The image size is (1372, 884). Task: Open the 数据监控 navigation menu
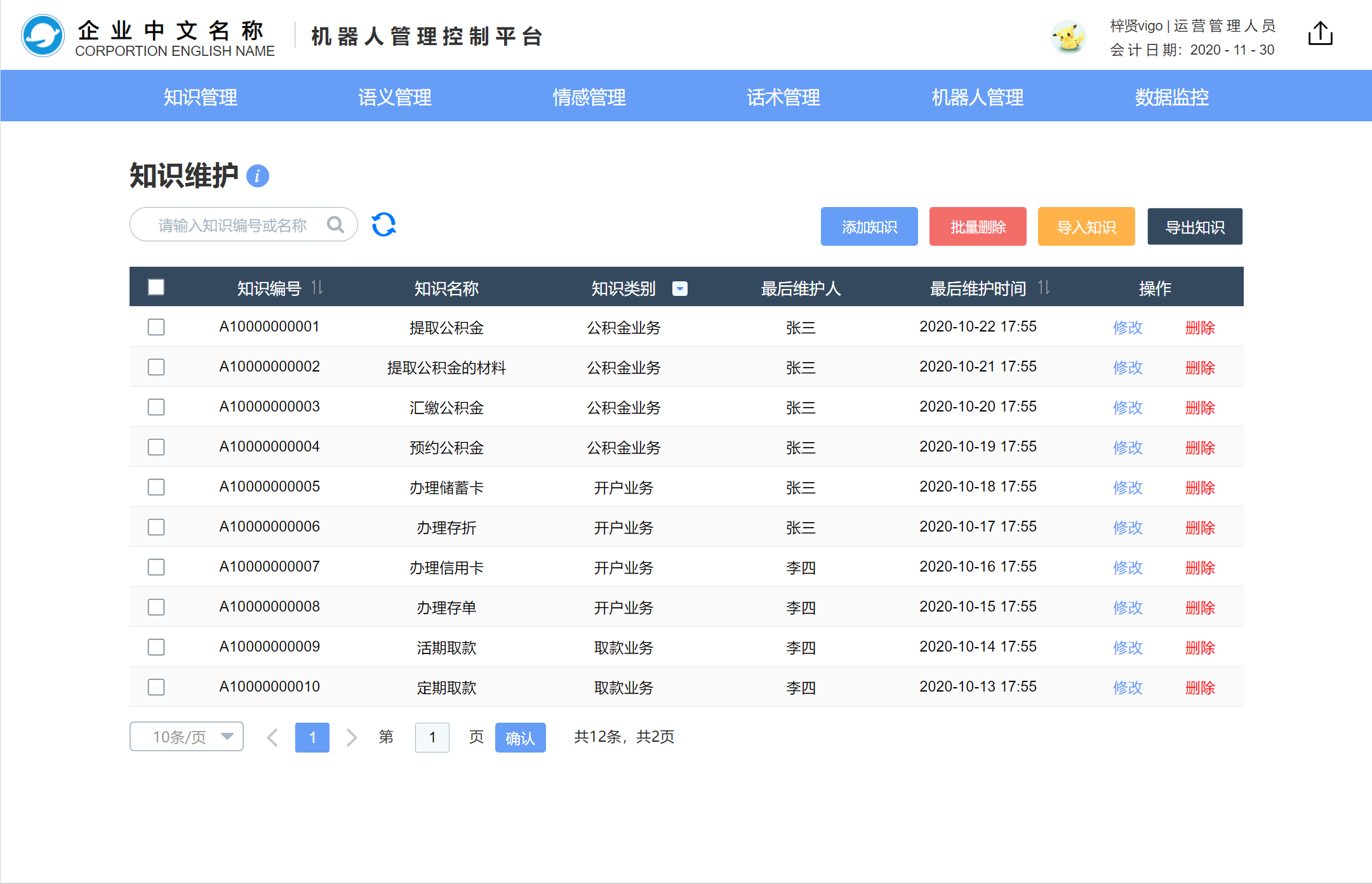coord(1171,97)
